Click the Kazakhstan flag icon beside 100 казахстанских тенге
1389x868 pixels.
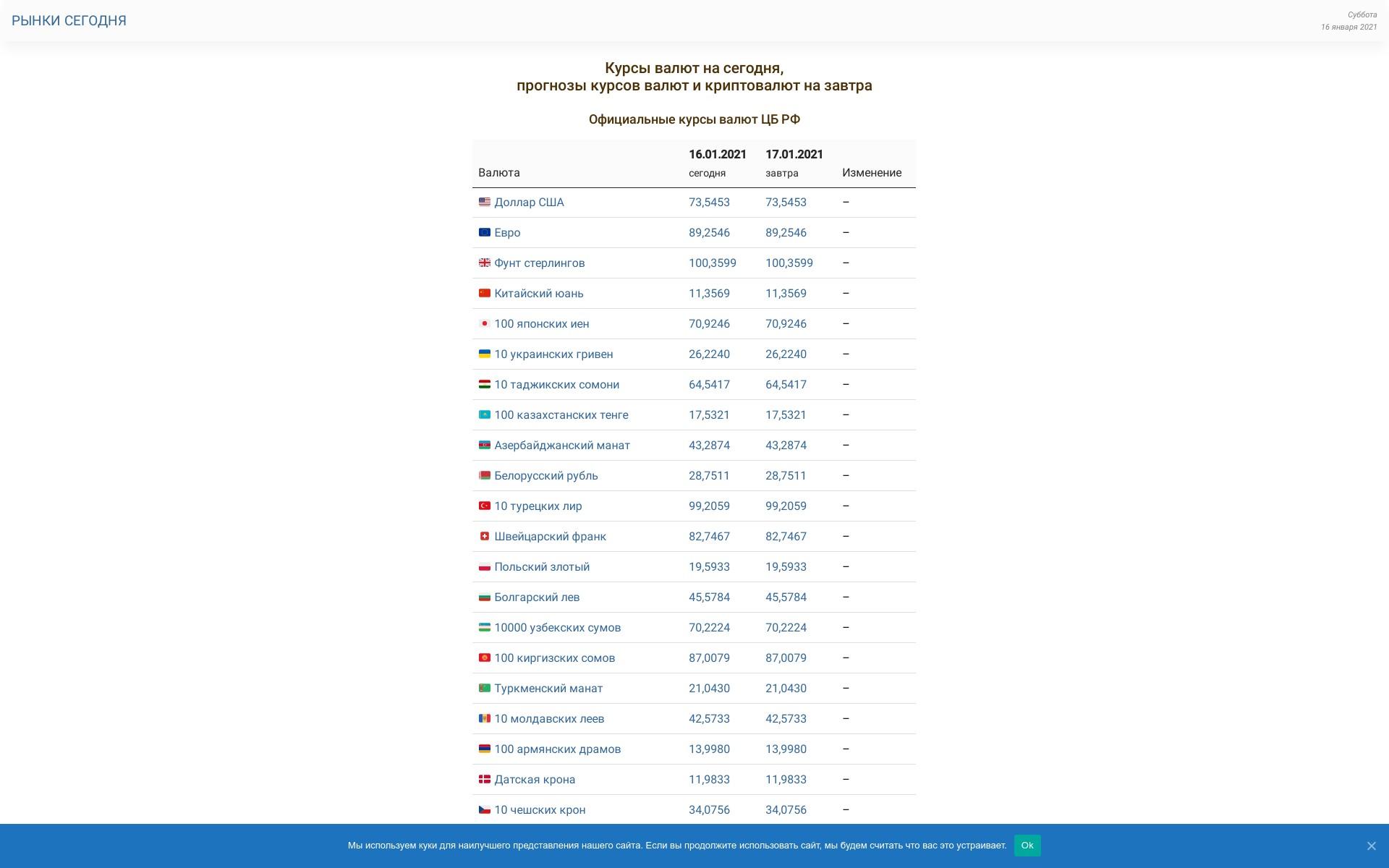(485, 414)
